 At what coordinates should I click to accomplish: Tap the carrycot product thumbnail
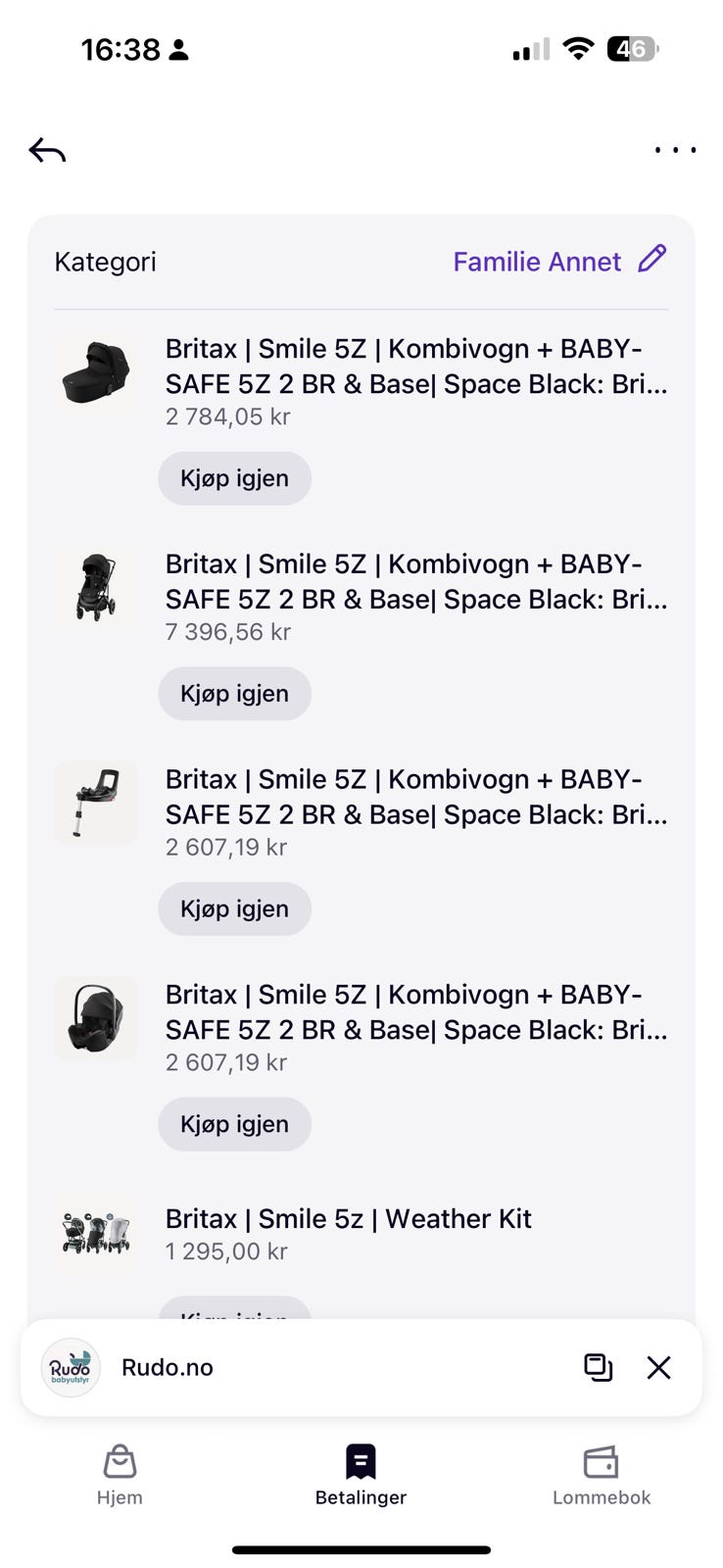95,372
